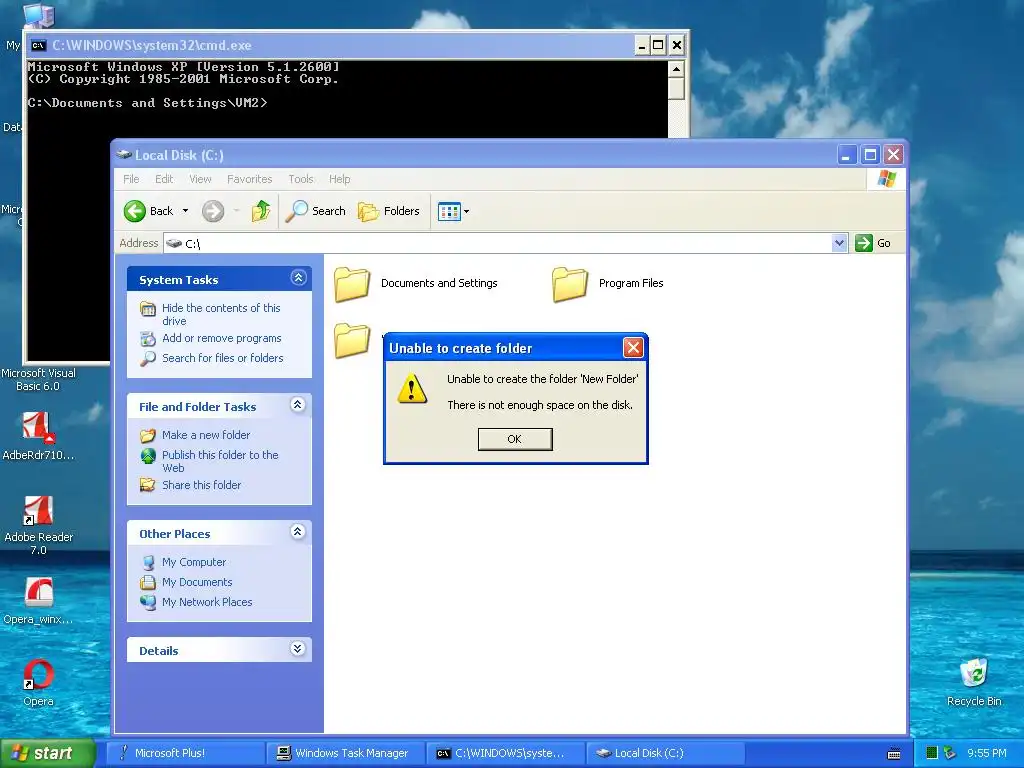Click Search for files or folders link

[223, 358]
